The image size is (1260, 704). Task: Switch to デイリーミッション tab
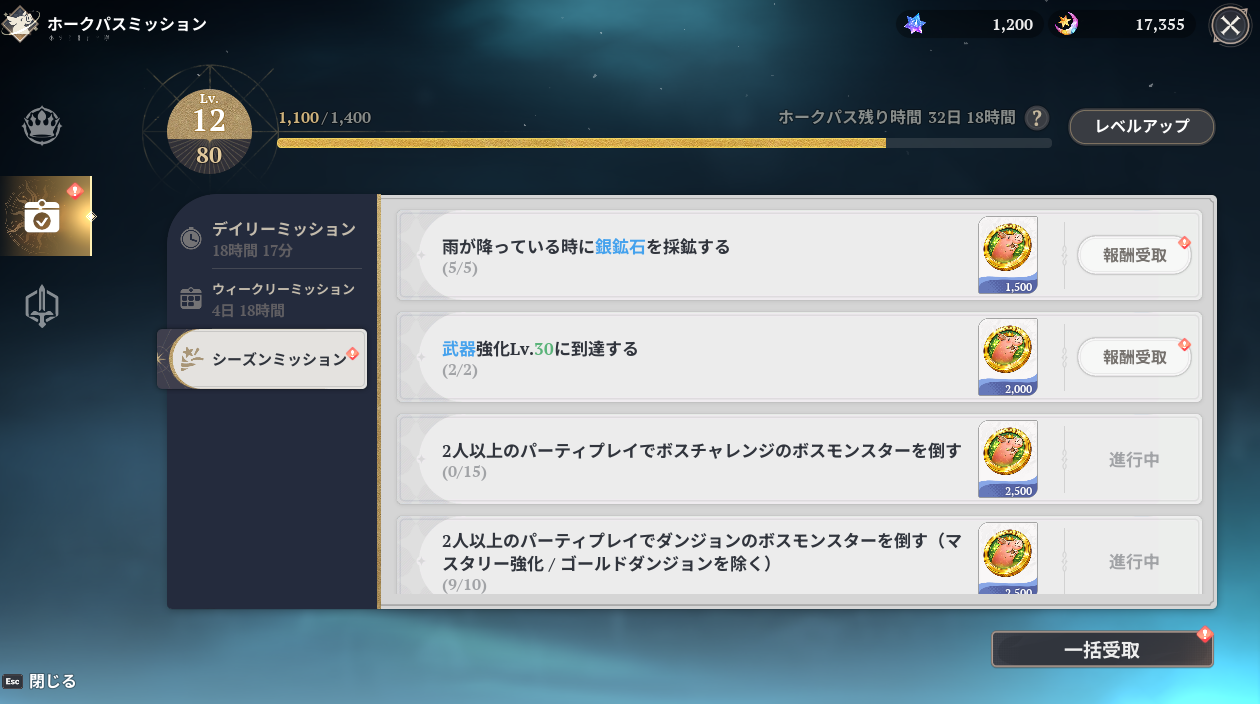click(x=270, y=238)
